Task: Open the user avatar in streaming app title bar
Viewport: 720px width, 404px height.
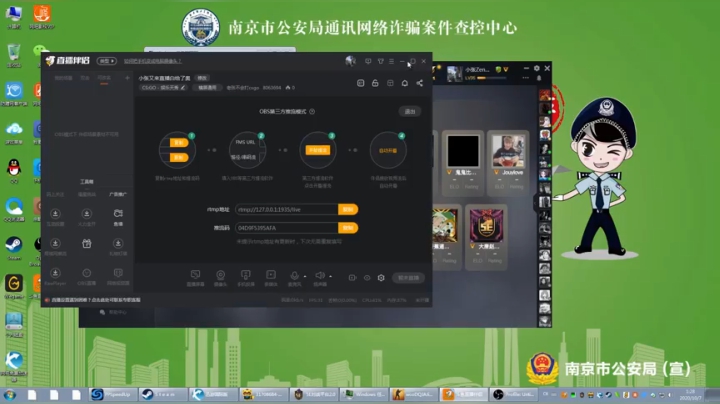Action: [x=350, y=61]
